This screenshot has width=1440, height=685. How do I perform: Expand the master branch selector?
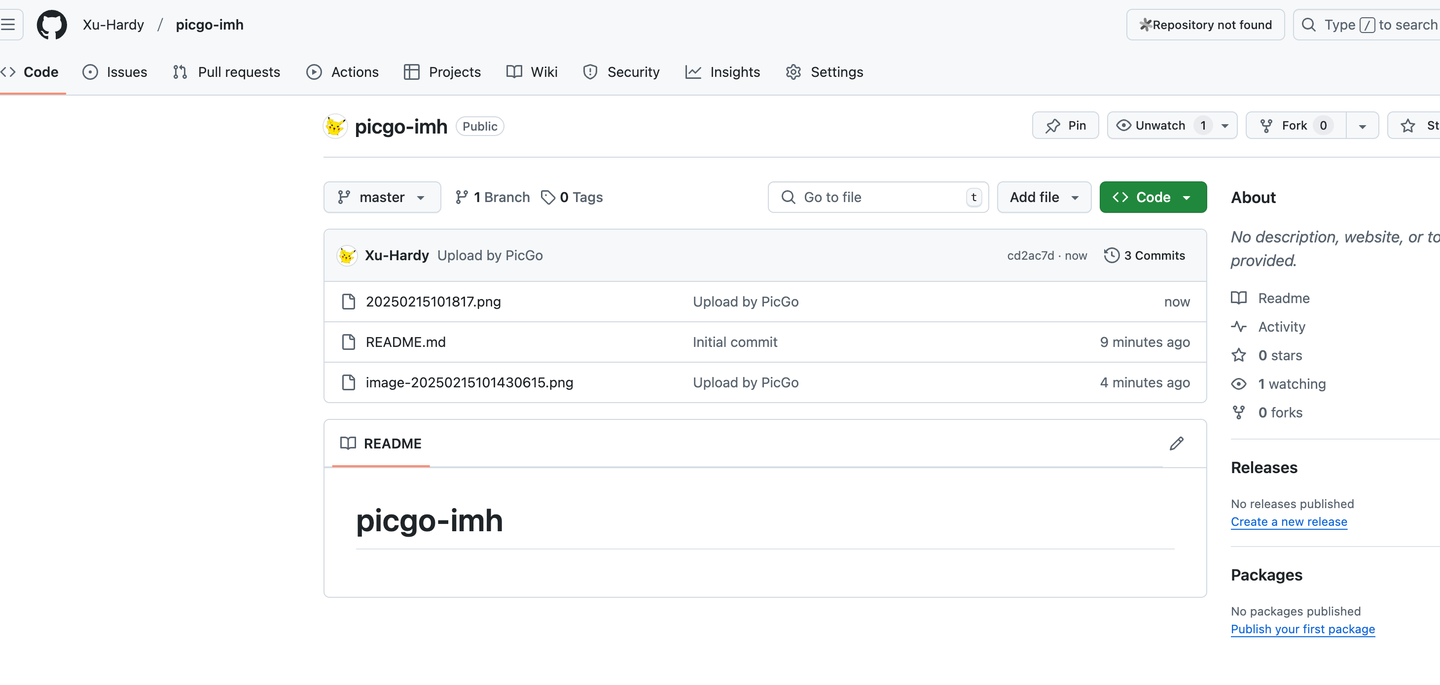[382, 197]
